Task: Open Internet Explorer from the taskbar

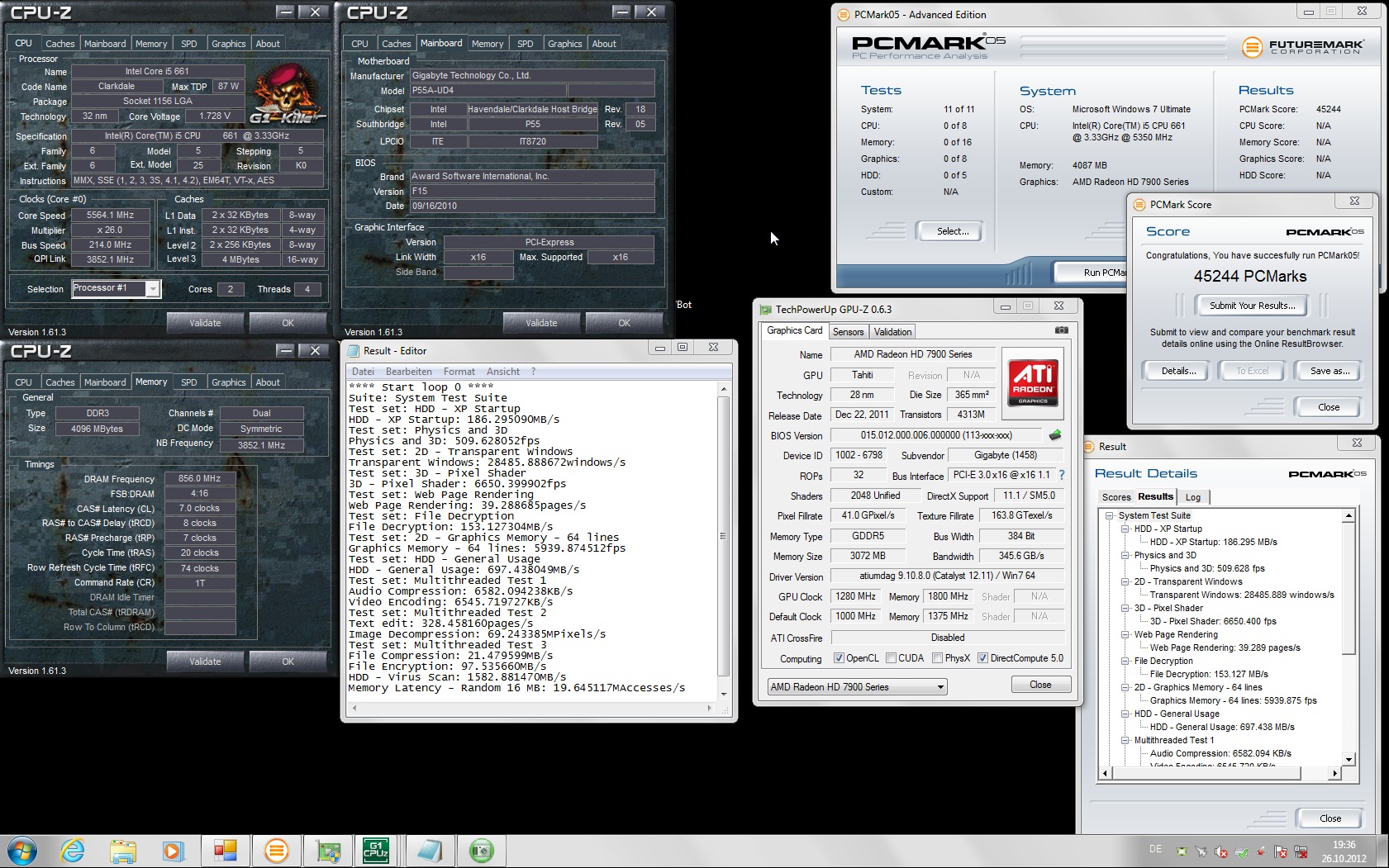Action: (73, 851)
